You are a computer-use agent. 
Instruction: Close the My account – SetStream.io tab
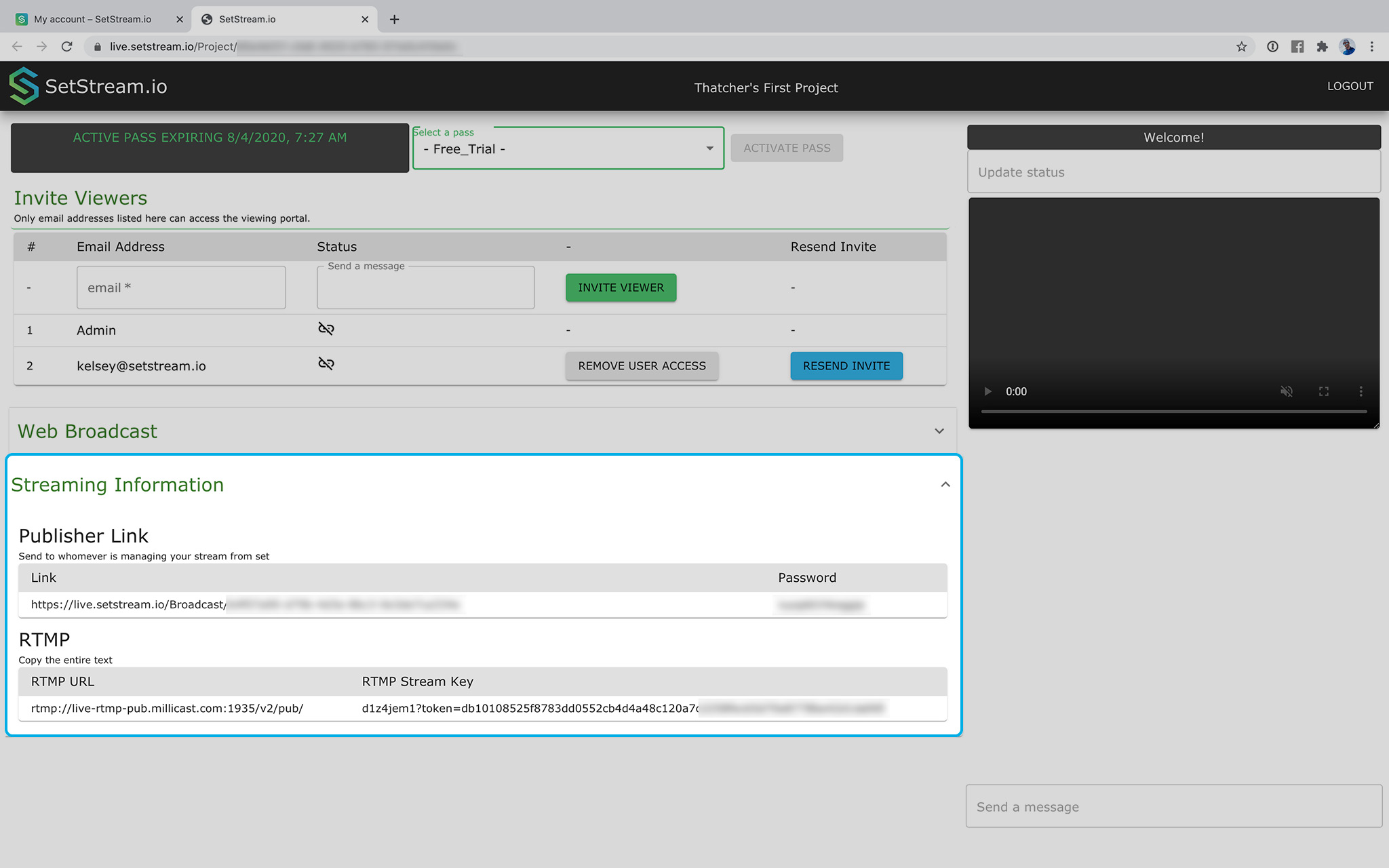[x=180, y=19]
